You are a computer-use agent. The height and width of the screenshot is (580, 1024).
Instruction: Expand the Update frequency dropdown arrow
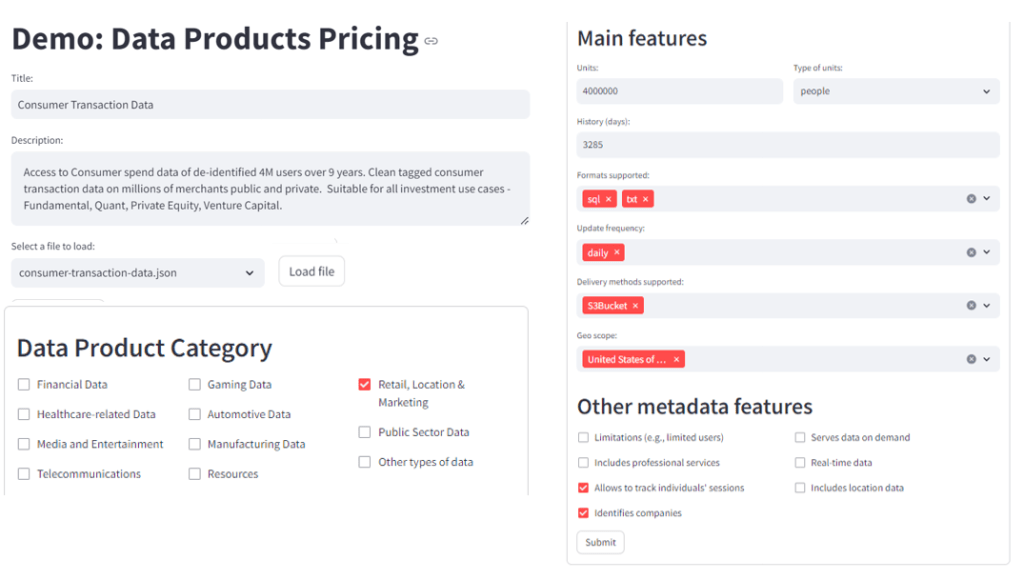pos(987,253)
